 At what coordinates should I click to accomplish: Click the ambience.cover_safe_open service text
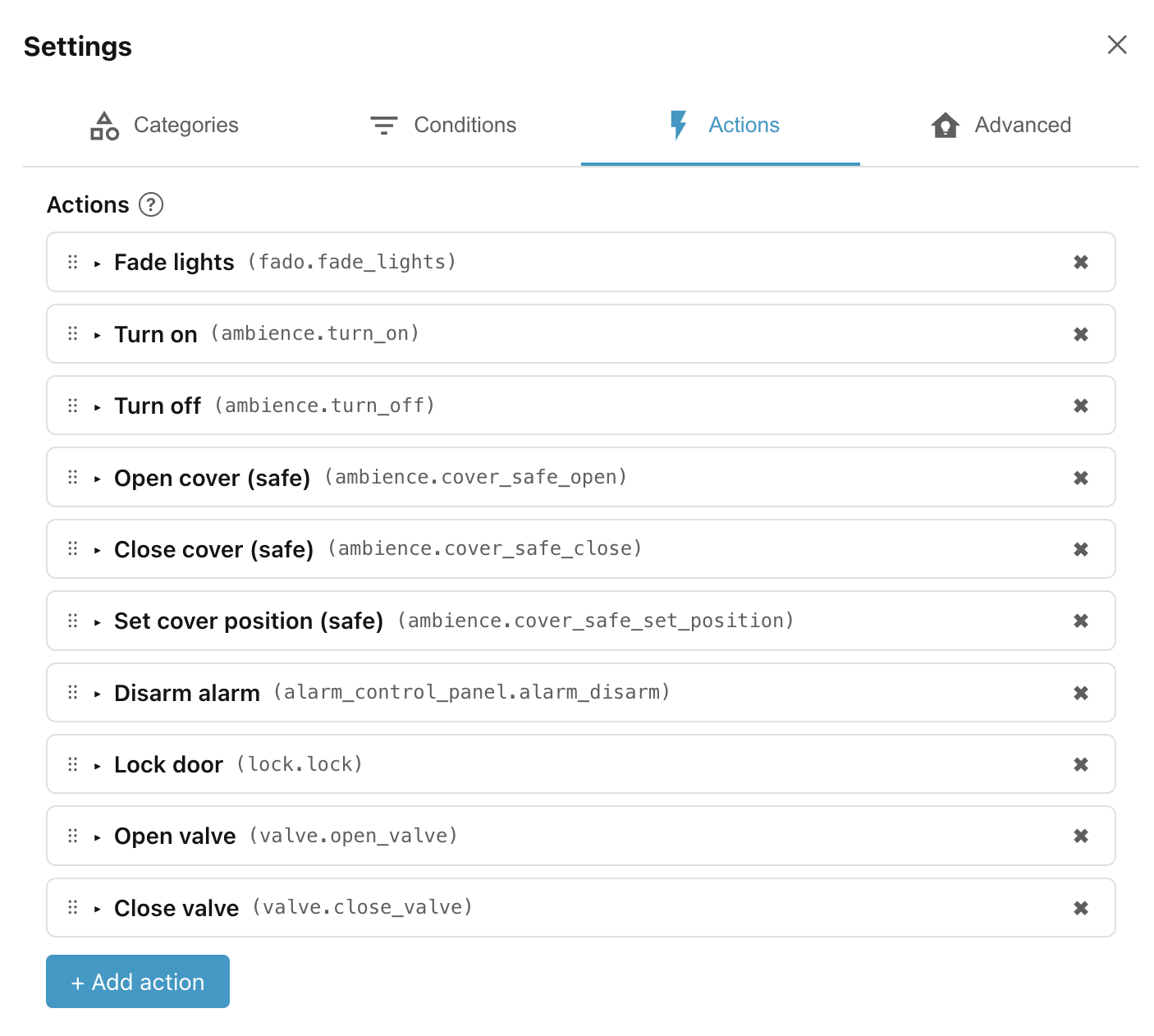click(x=476, y=477)
